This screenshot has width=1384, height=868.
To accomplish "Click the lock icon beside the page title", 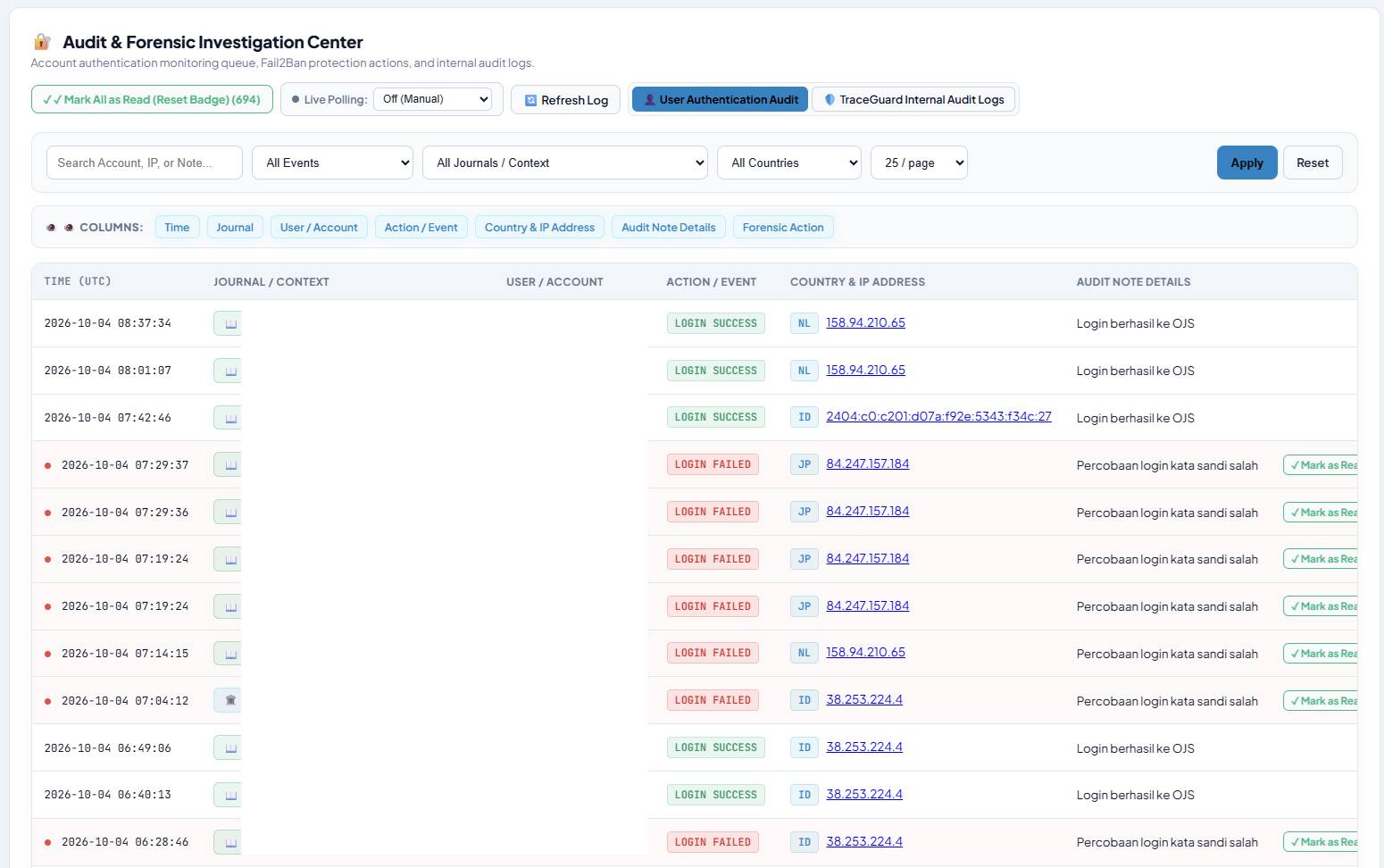I will (x=42, y=42).
